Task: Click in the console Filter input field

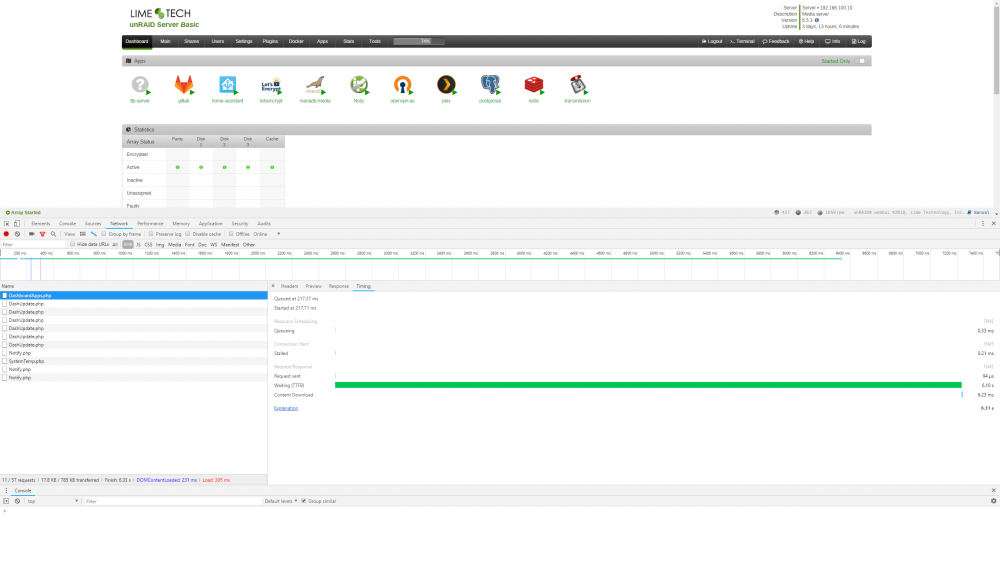Action: click(x=172, y=501)
